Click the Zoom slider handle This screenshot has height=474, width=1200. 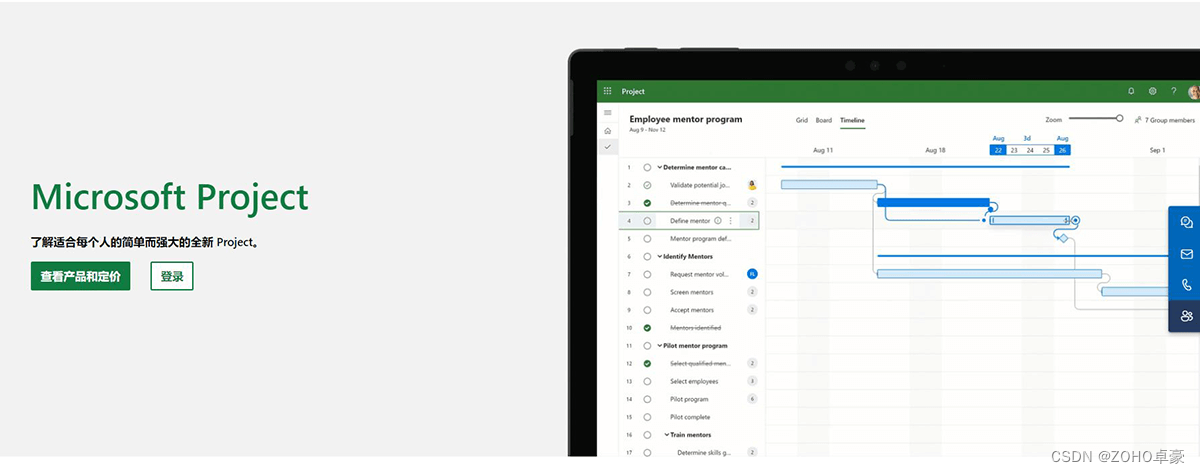coord(1119,118)
